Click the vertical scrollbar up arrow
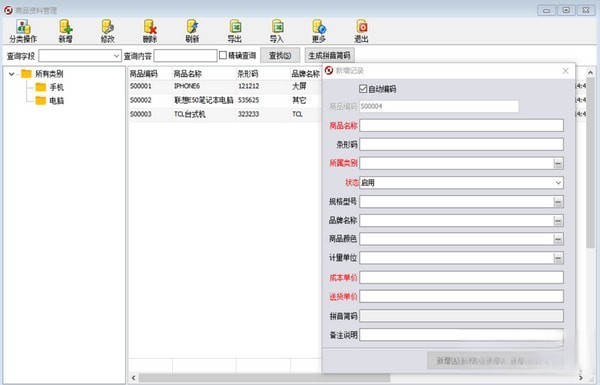 coord(590,72)
